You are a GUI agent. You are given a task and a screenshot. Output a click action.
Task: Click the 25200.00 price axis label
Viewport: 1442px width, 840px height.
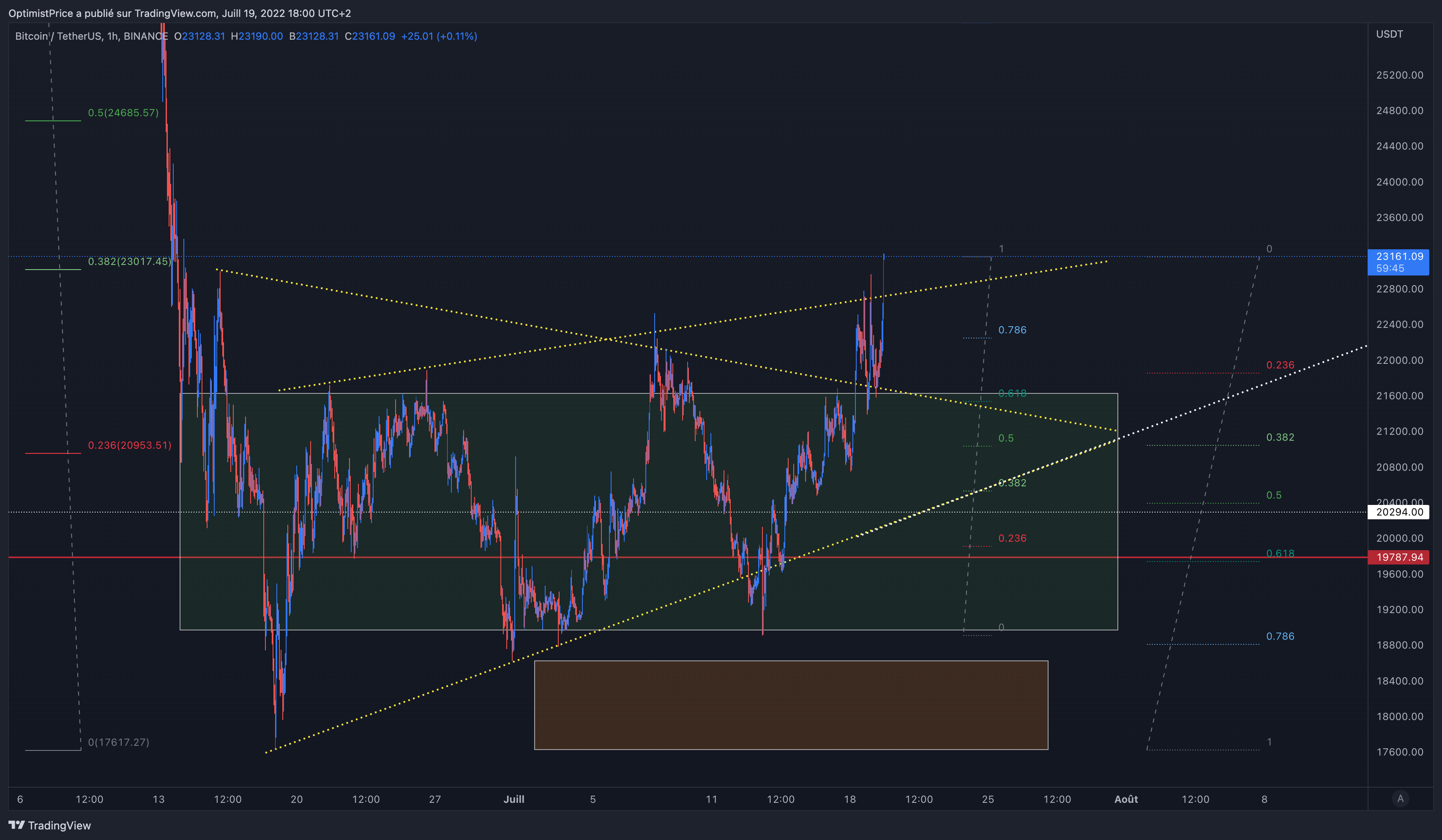pyautogui.click(x=1400, y=75)
